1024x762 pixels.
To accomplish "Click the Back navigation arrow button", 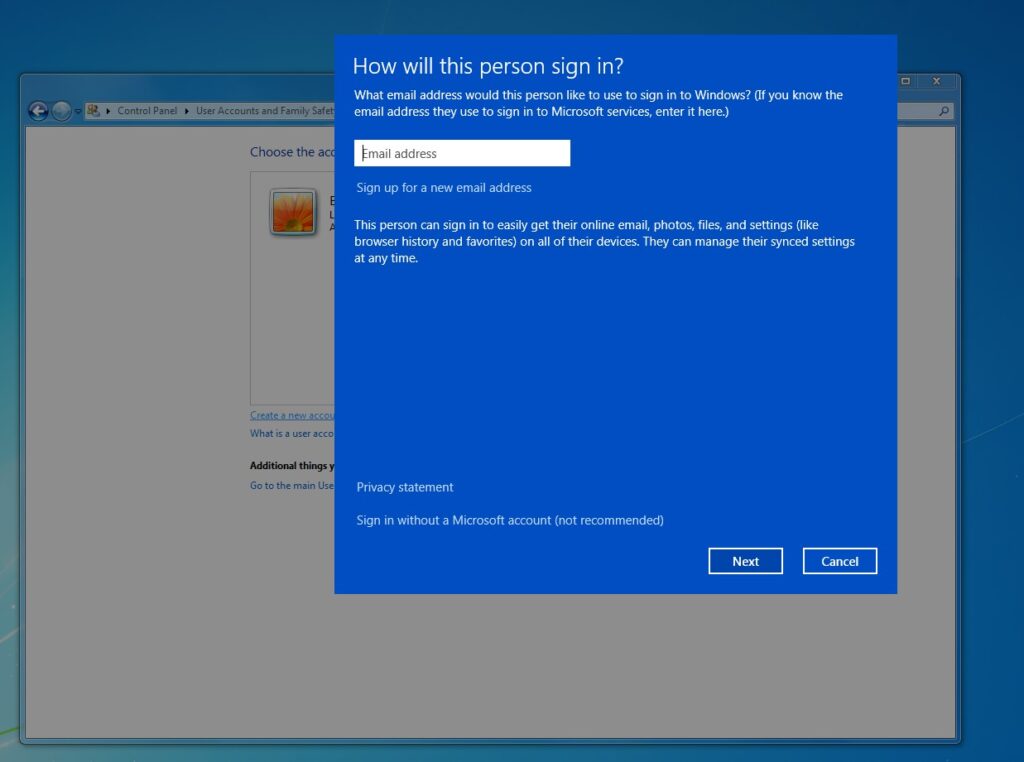I will pos(39,111).
